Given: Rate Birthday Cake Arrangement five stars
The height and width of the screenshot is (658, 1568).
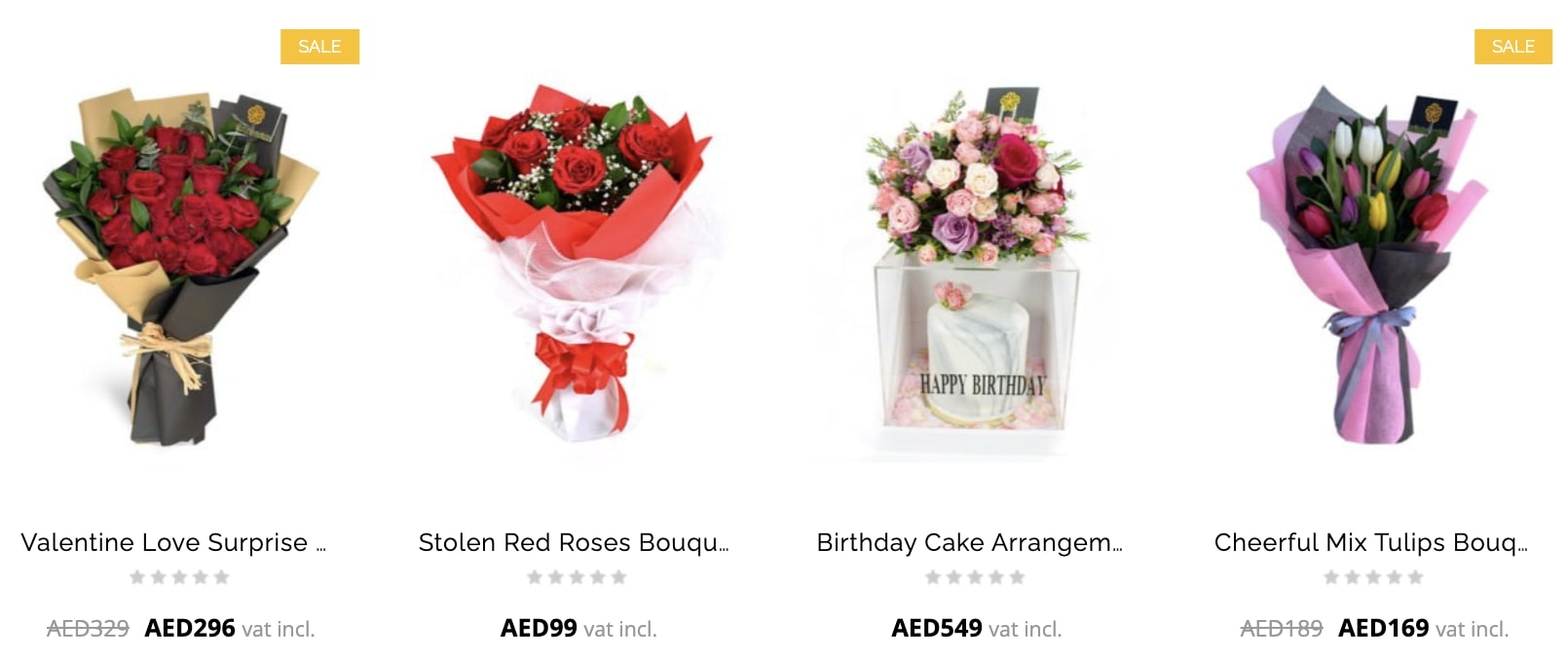Looking at the screenshot, I should 1018,577.
